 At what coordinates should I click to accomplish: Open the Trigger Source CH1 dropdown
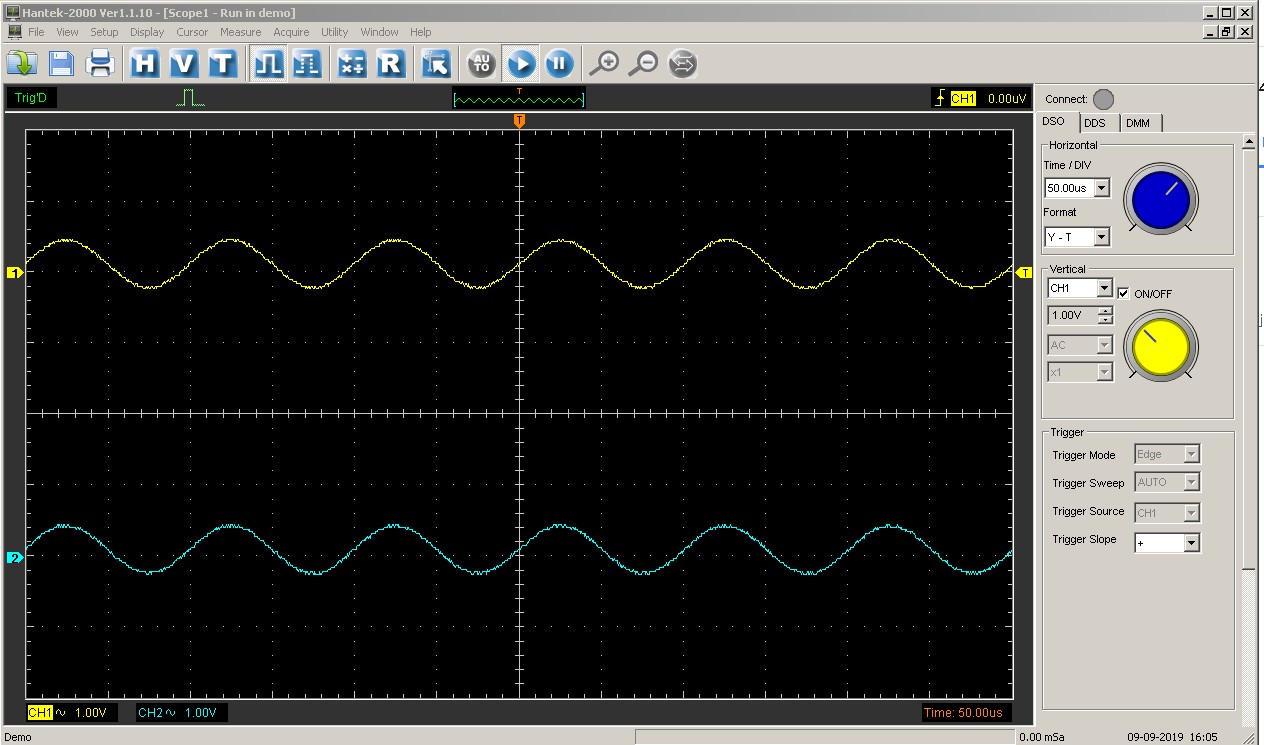pos(1190,513)
